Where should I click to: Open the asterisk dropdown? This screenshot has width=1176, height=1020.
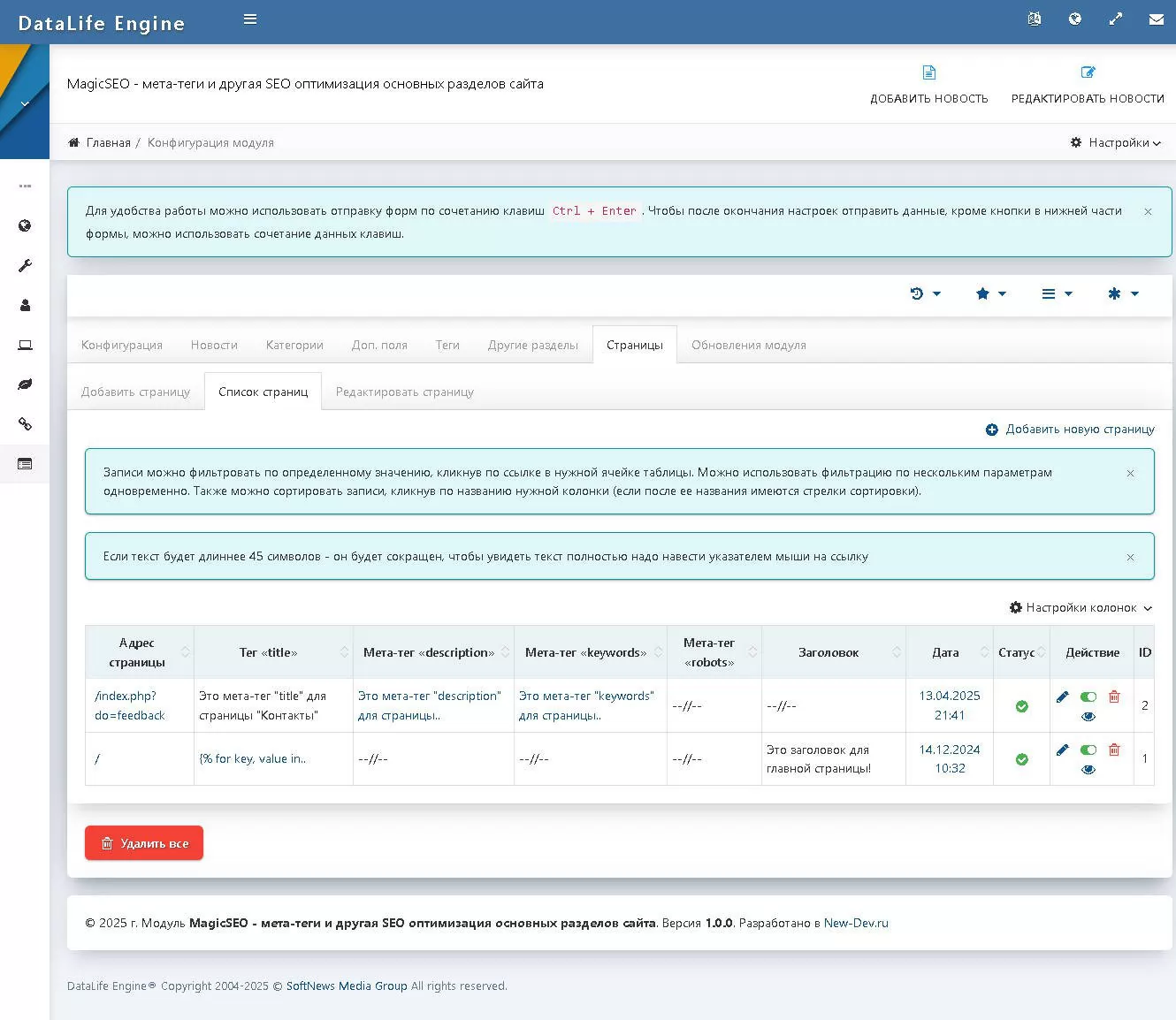point(1123,293)
